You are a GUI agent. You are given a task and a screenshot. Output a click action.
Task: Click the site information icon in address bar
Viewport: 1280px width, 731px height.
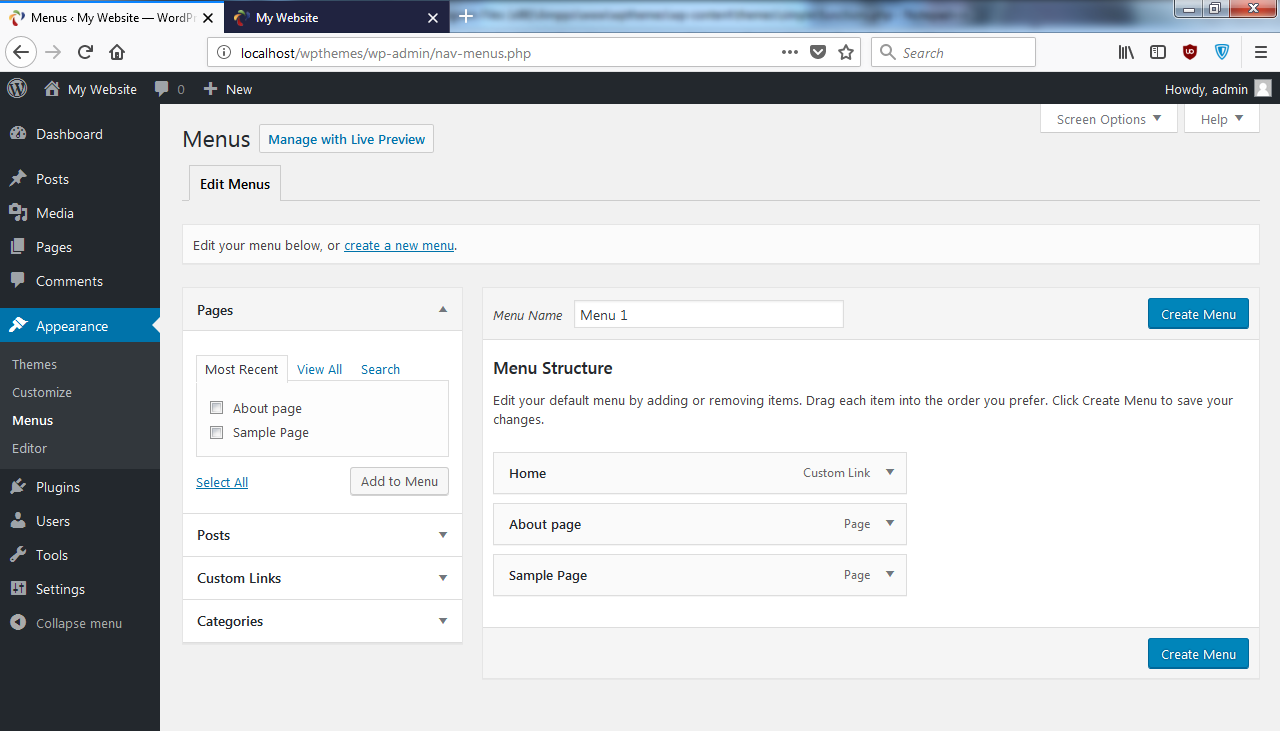pyautogui.click(x=224, y=53)
